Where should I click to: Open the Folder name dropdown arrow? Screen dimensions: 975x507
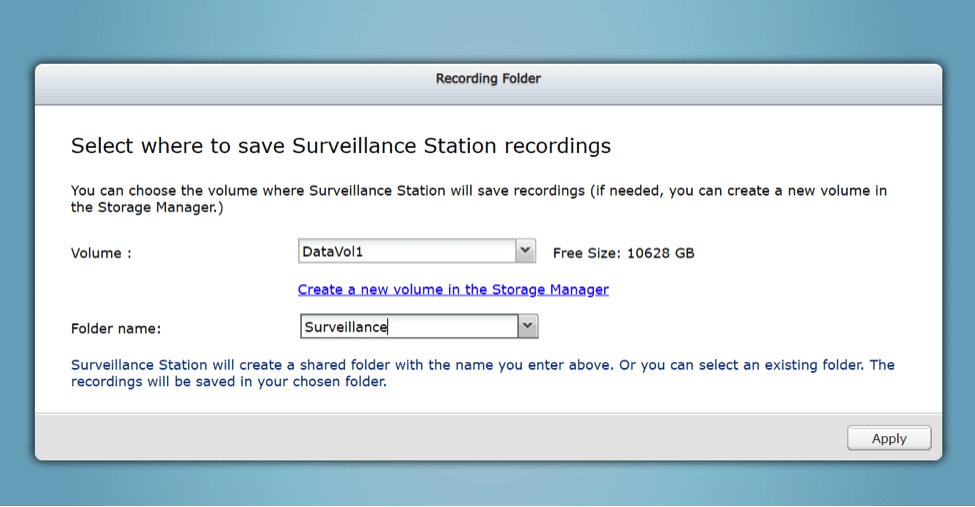(527, 327)
